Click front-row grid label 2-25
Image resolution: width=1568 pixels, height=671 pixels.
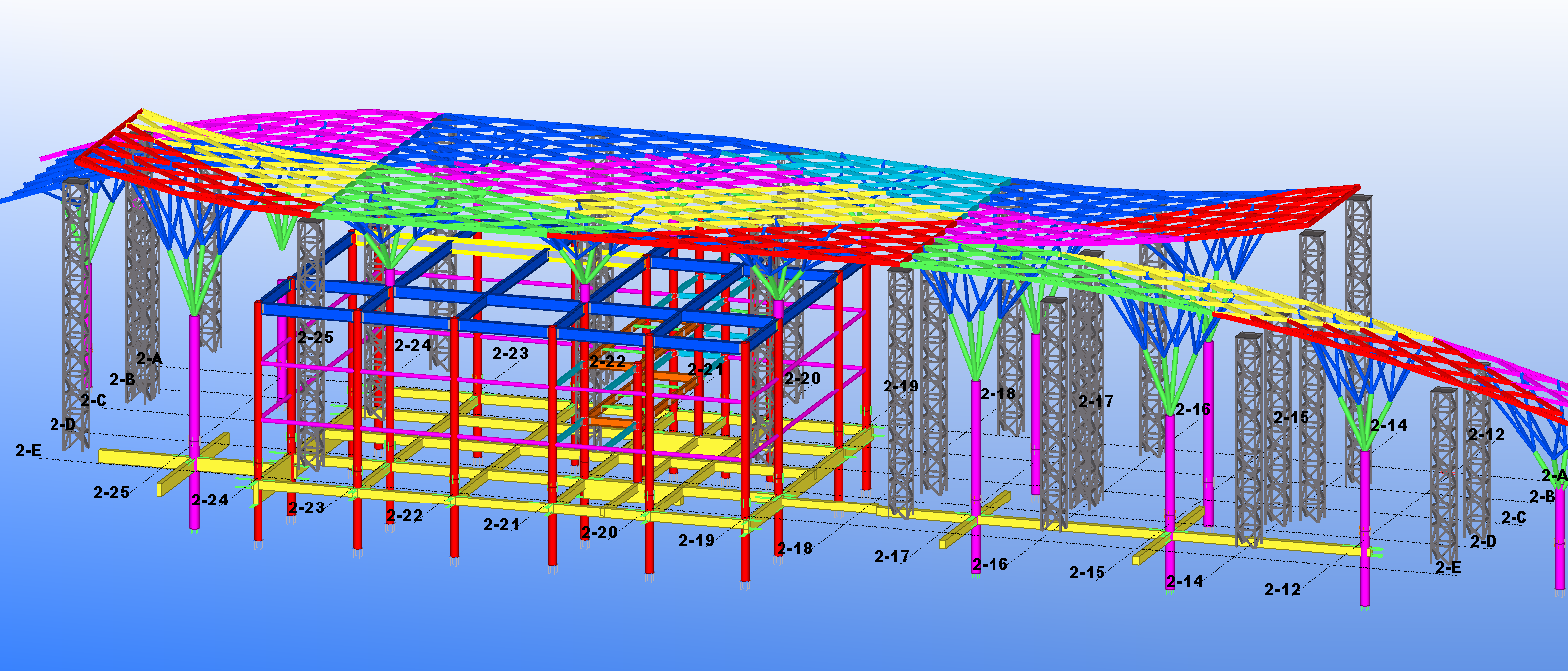(111, 492)
